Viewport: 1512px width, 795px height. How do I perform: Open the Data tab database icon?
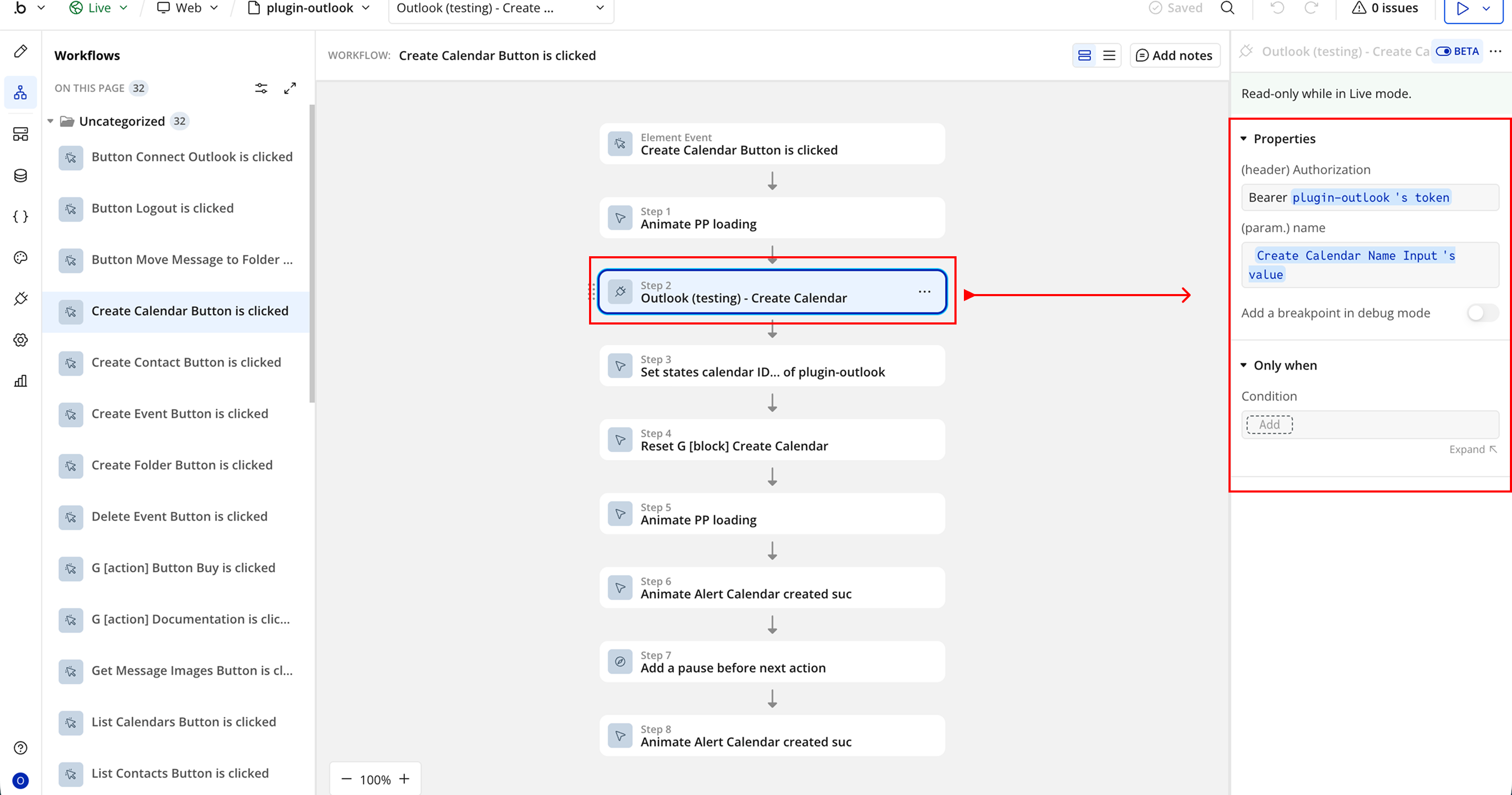click(x=20, y=175)
